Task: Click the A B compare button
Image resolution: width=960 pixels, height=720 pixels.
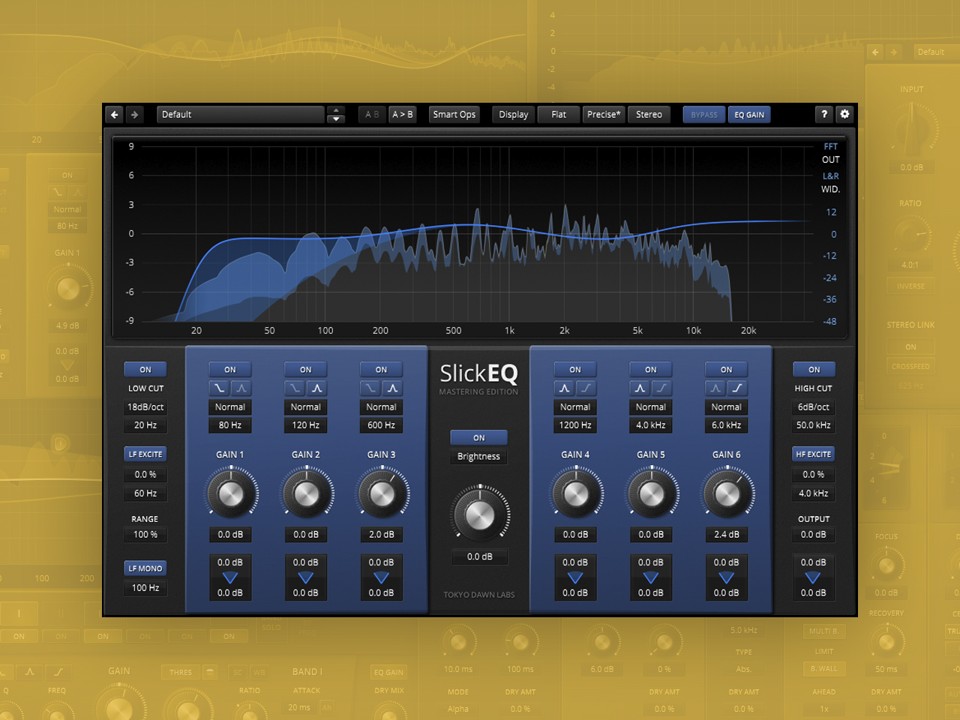Action: pos(372,114)
